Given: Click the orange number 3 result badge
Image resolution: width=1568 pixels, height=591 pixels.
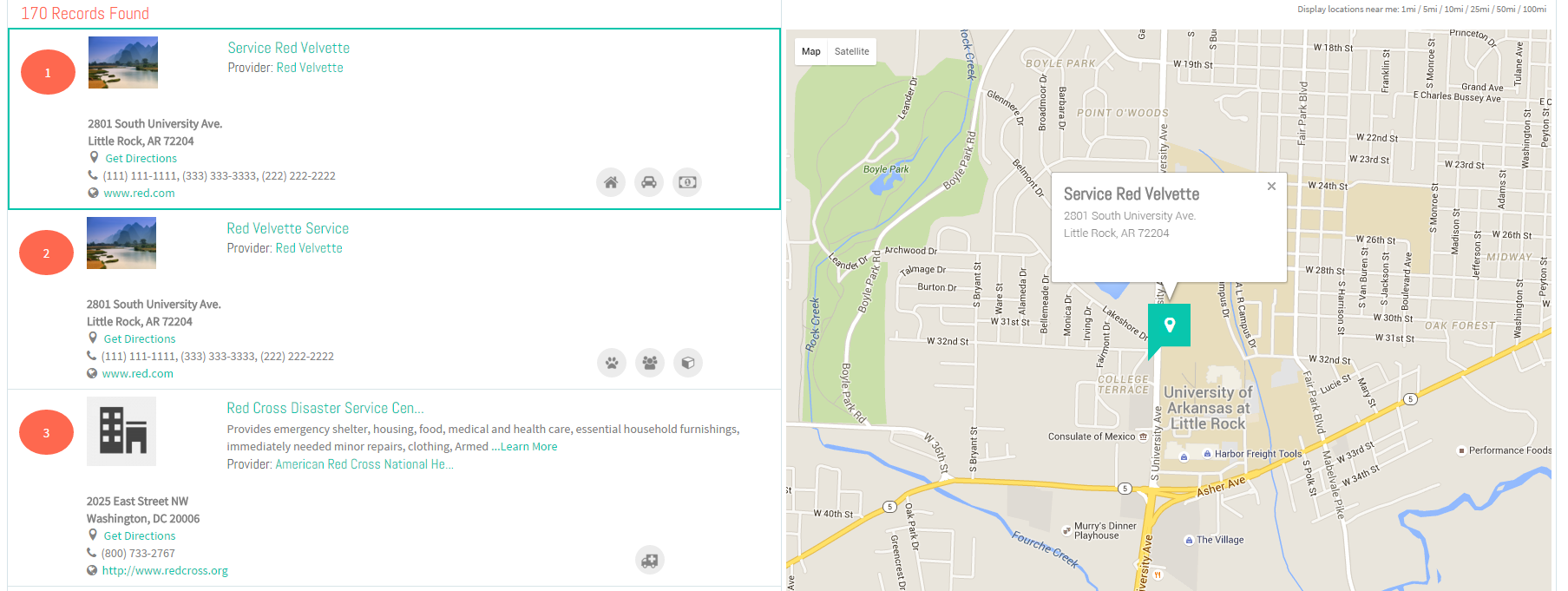Looking at the screenshot, I should [x=46, y=433].
